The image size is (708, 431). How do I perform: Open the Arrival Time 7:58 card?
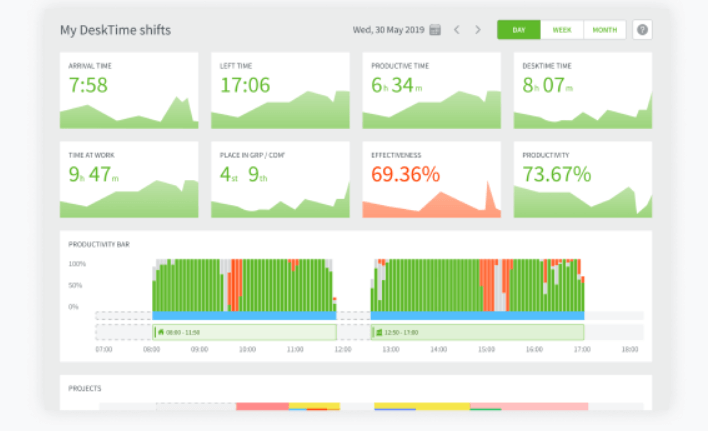pyautogui.click(x=129, y=90)
